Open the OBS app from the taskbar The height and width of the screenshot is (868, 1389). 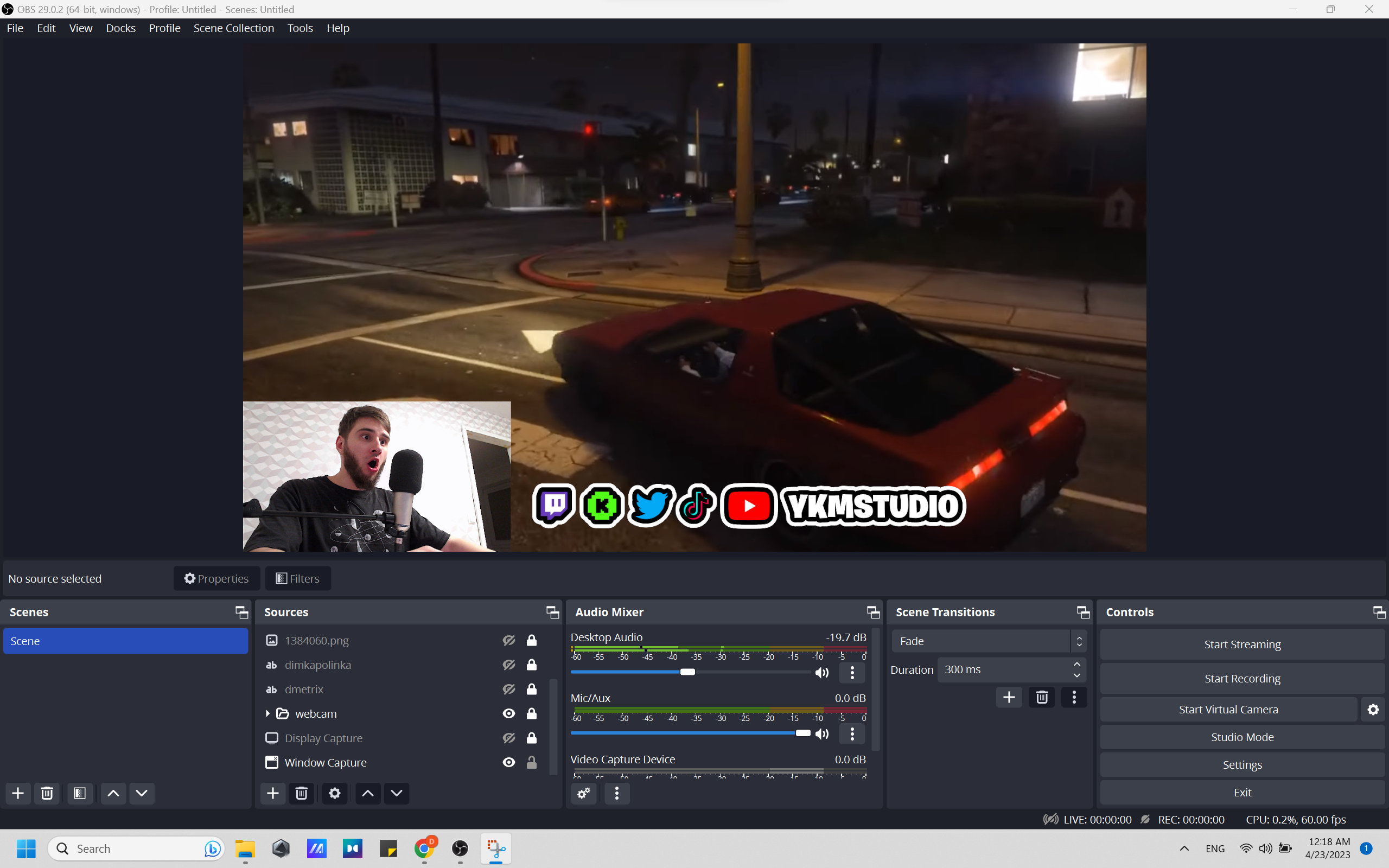point(460,848)
